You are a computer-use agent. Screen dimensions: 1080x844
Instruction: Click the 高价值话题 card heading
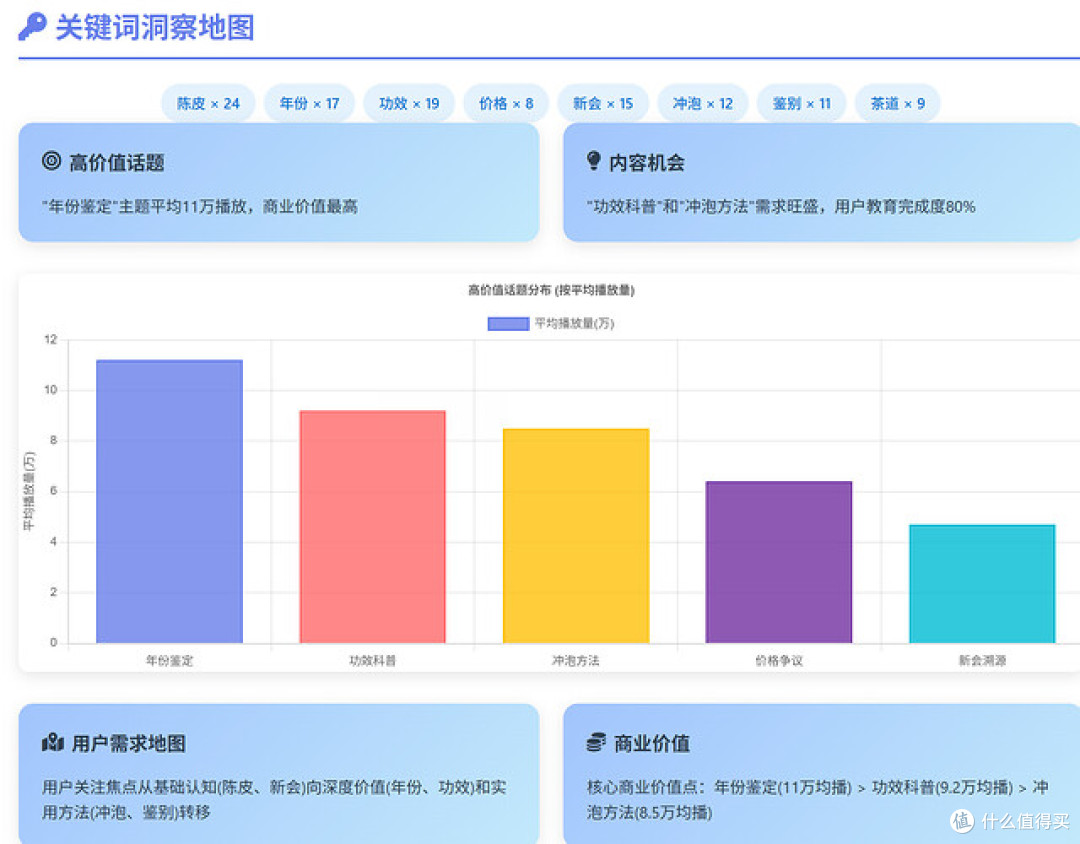(117, 163)
